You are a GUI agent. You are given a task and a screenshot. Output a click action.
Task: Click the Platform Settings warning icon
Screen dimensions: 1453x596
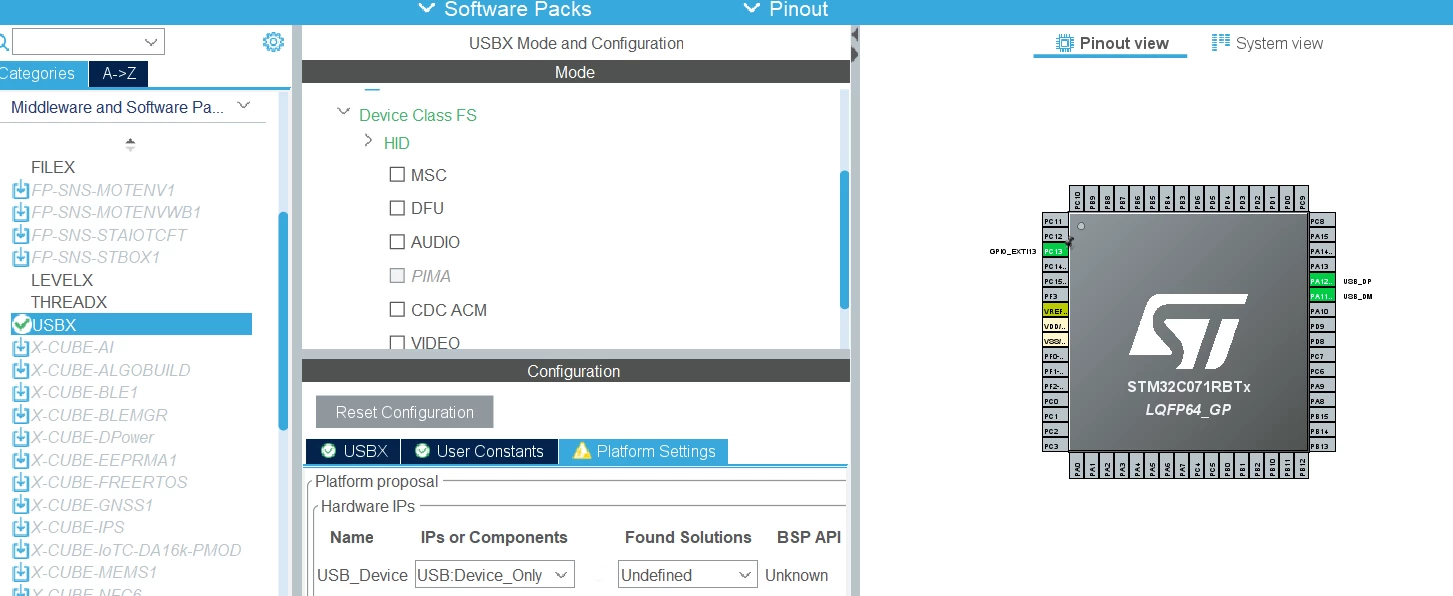(581, 451)
